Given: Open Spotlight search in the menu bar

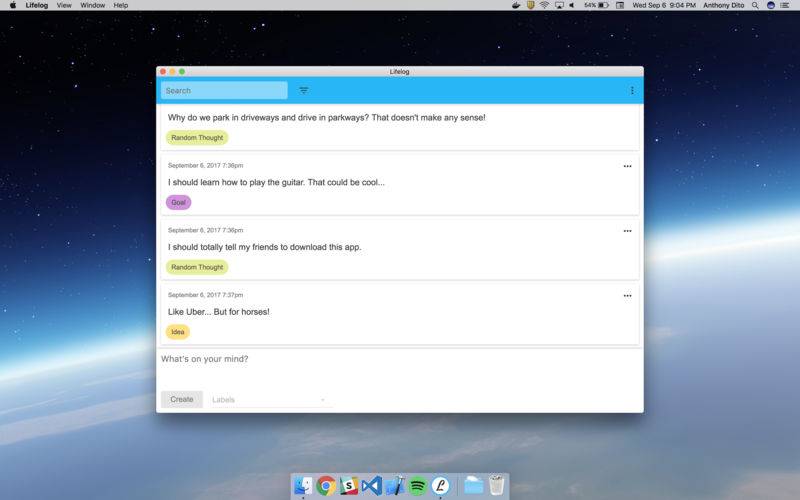Looking at the screenshot, I should click(x=755, y=5).
